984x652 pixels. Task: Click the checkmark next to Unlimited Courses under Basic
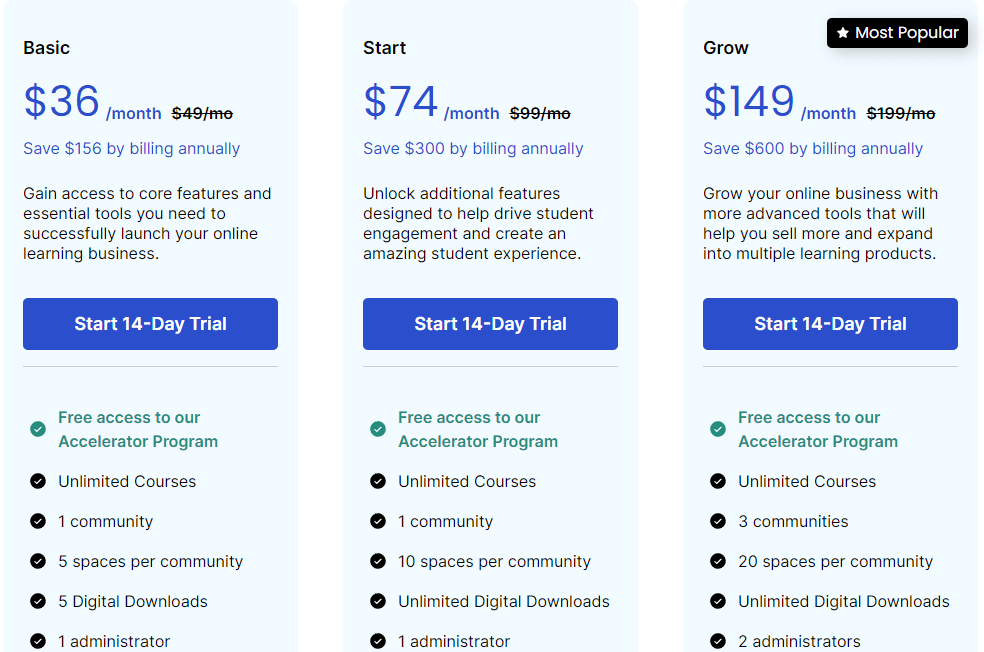(37, 481)
